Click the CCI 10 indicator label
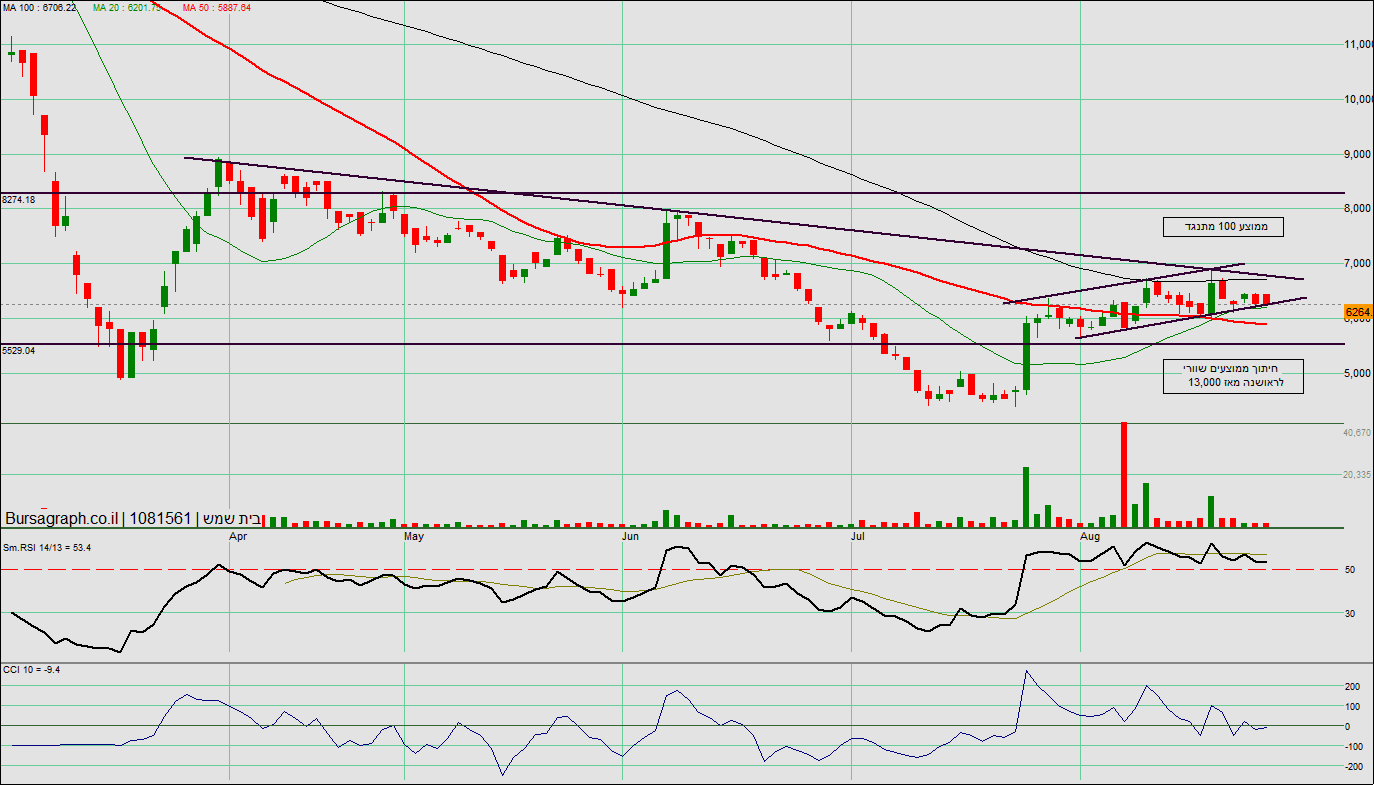The width and height of the screenshot is (1374, 785). (x=32, y=669)
